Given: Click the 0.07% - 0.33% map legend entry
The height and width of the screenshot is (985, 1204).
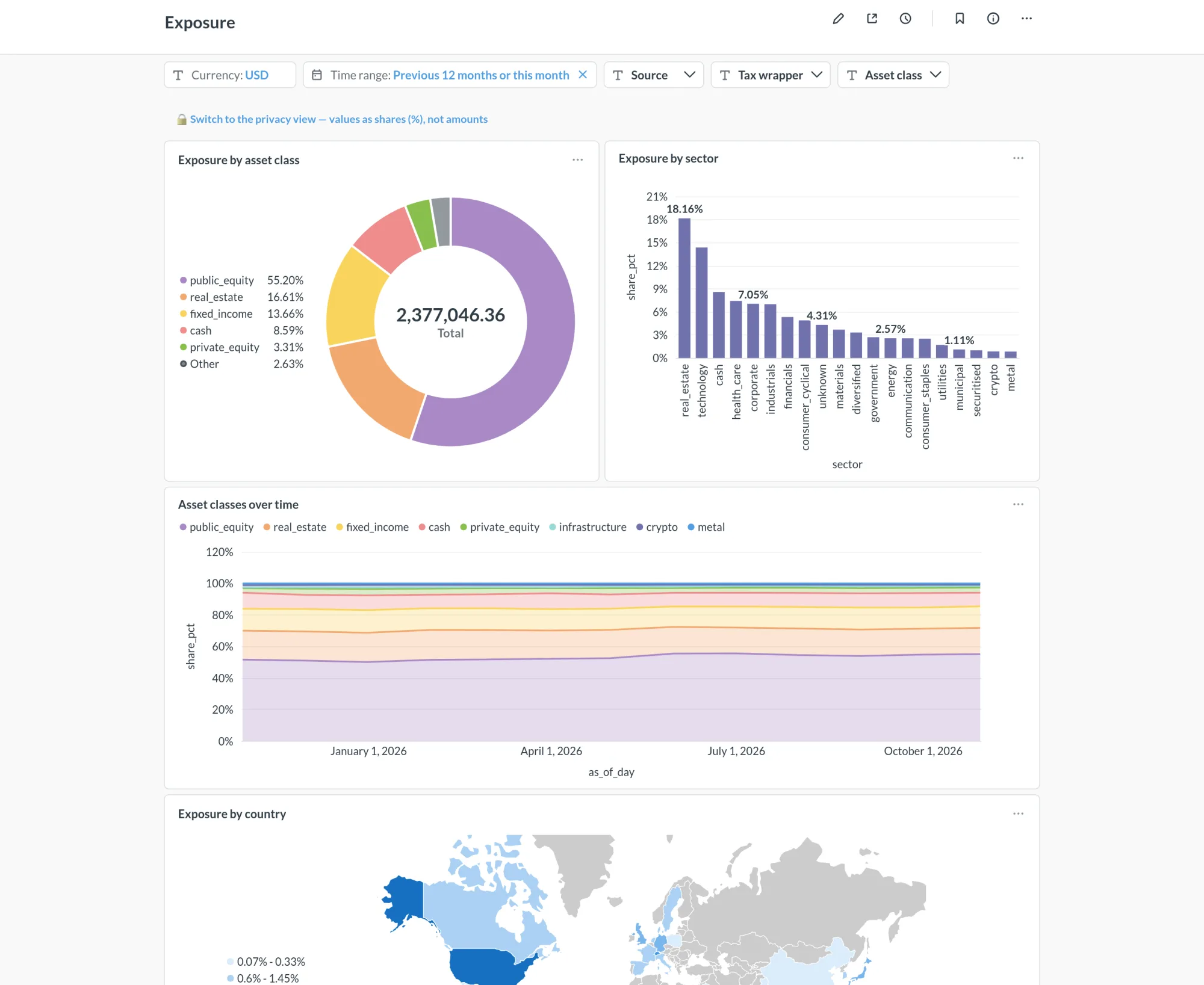Looking at the screenshot, I should pyautogui.click(x=265, y=962).
